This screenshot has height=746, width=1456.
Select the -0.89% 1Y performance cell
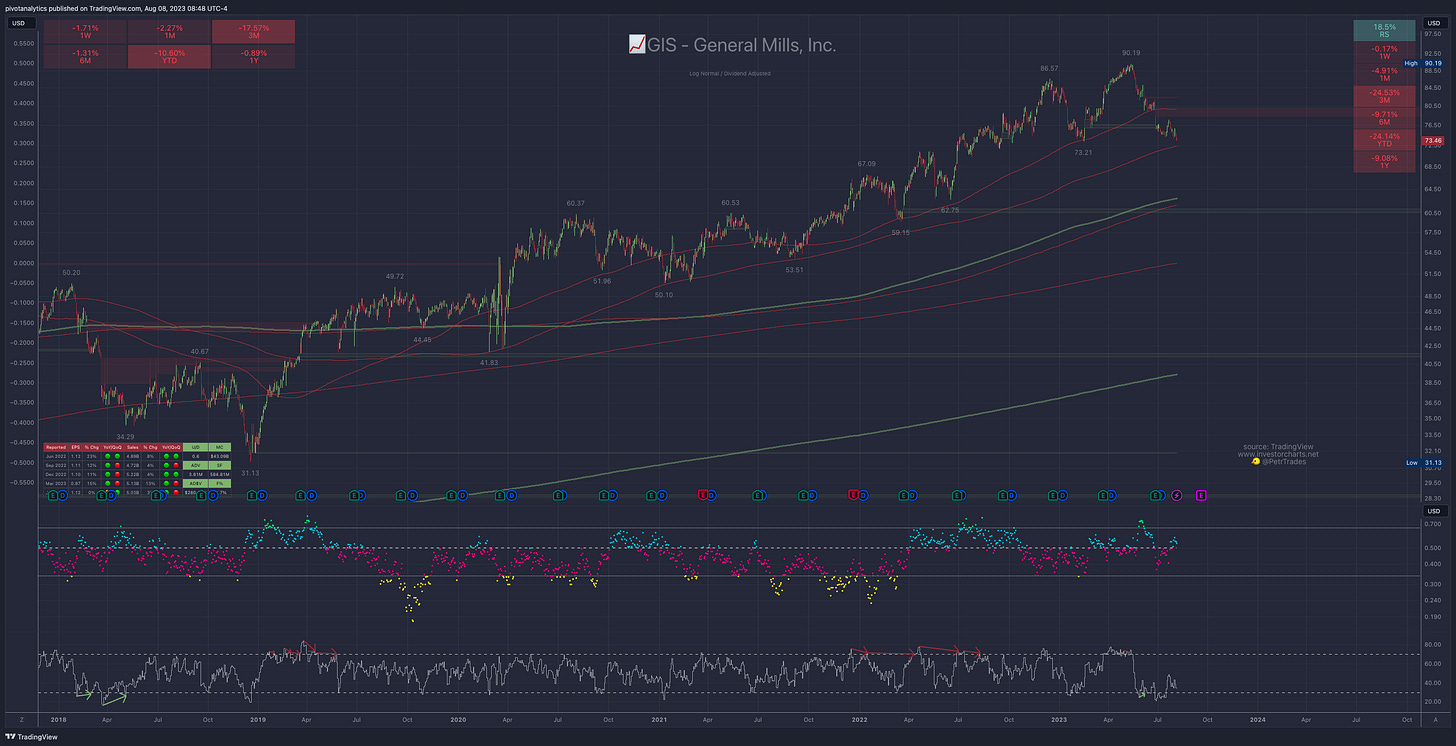coord(253,57)
